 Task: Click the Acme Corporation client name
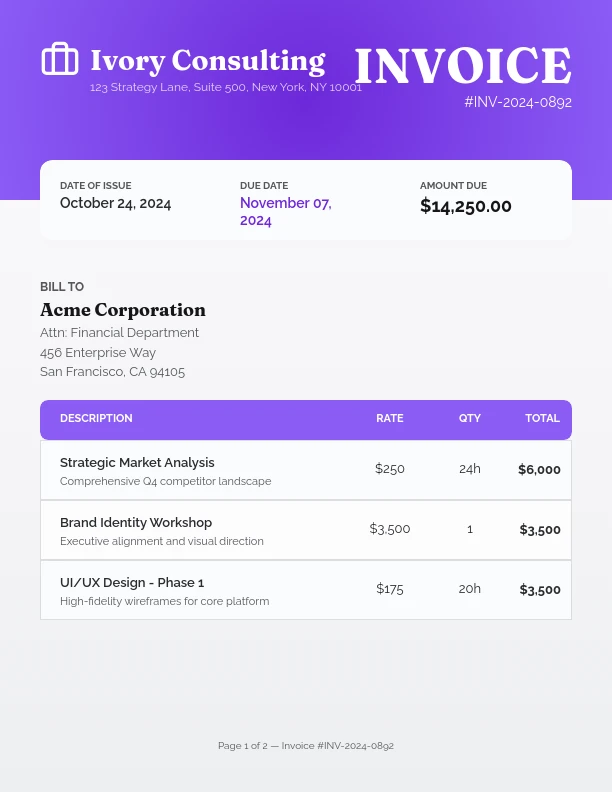(x=123, y=310)
